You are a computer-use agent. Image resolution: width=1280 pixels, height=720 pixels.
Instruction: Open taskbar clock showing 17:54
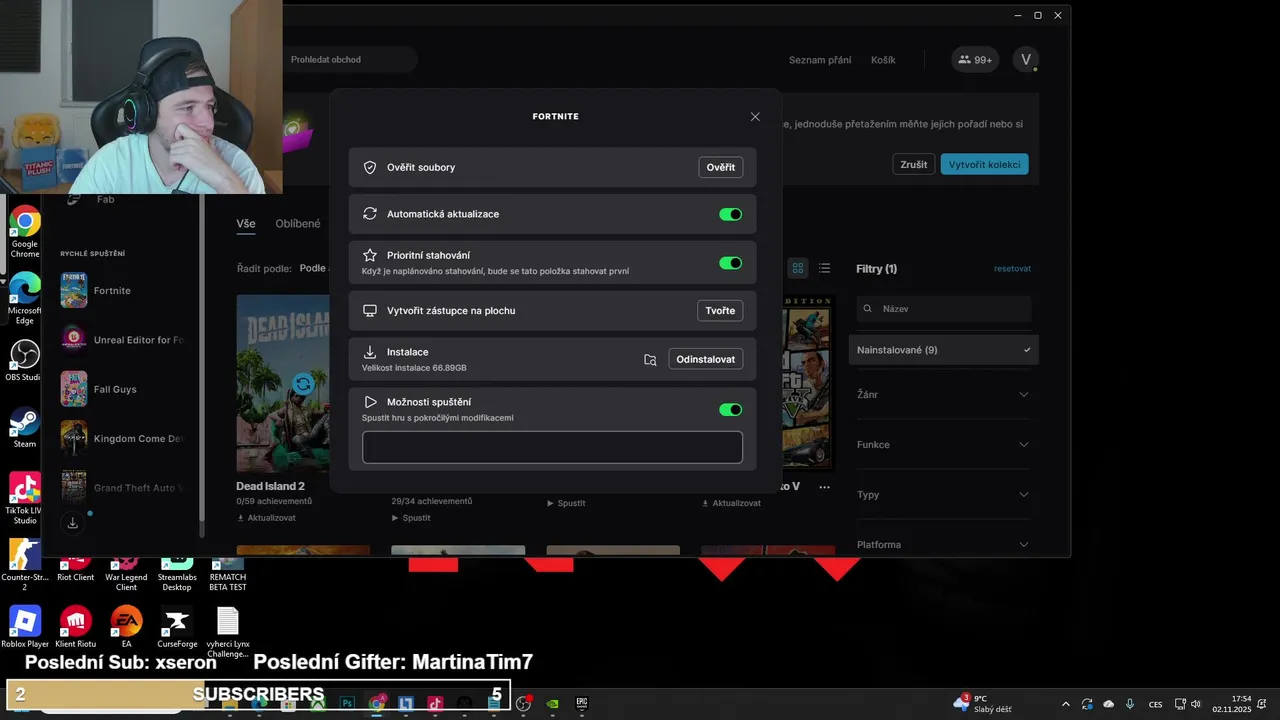click(1232, 704)
